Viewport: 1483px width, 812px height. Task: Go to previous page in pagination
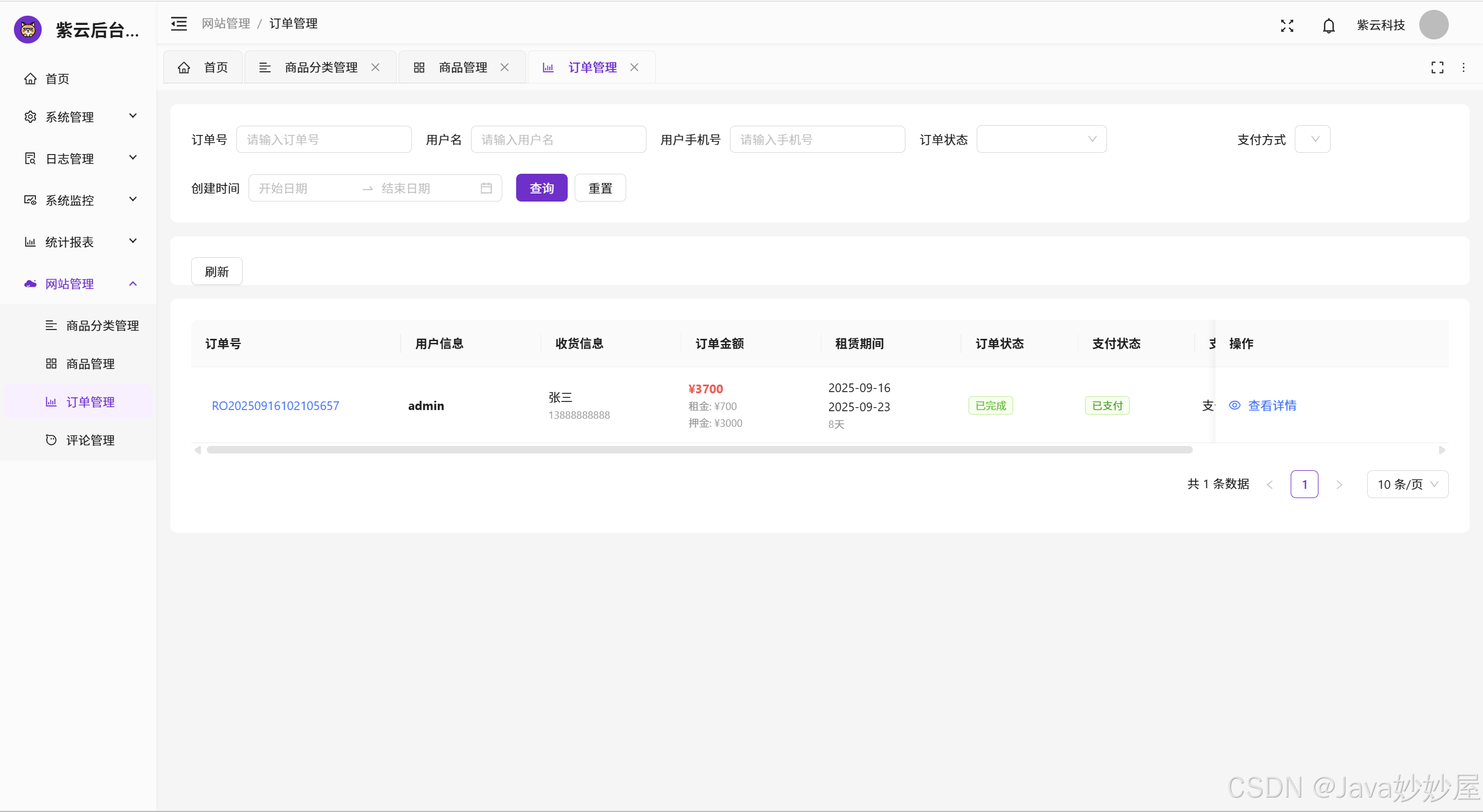[1270, 484]
